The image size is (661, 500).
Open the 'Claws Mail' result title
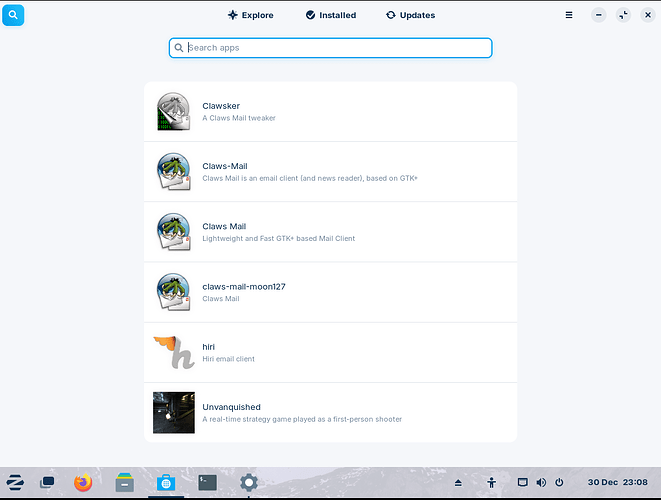(x=224, y=226)
